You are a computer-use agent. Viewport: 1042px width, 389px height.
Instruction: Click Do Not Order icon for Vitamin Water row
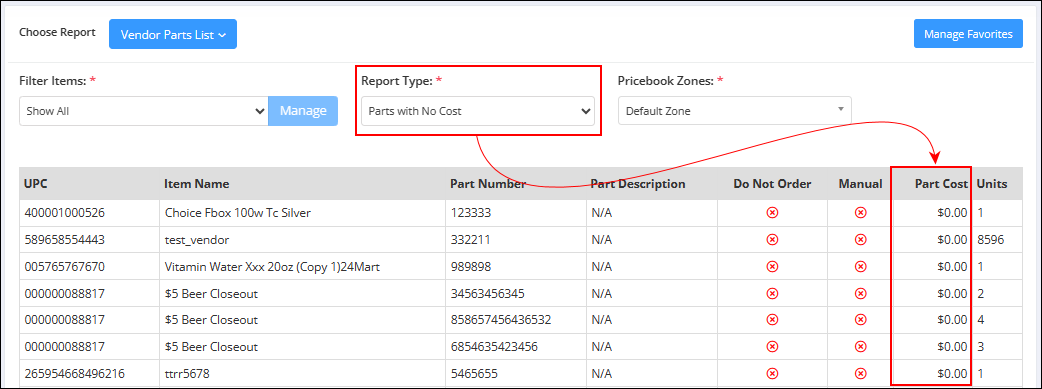(772, 267)
